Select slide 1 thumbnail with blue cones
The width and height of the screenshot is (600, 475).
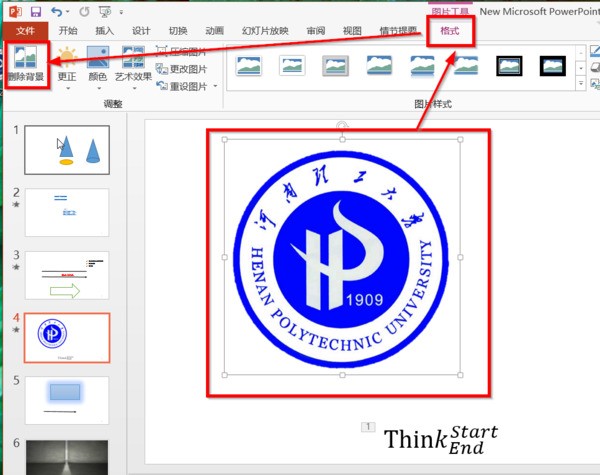[x=66, y=149]
